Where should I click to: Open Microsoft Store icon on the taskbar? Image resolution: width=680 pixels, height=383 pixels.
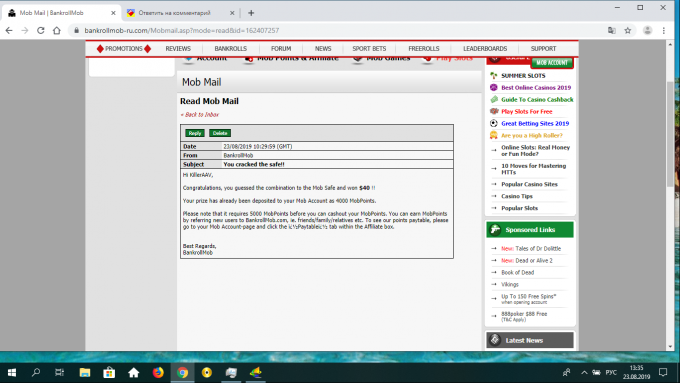pyautogui.click(x=109, y=372)
